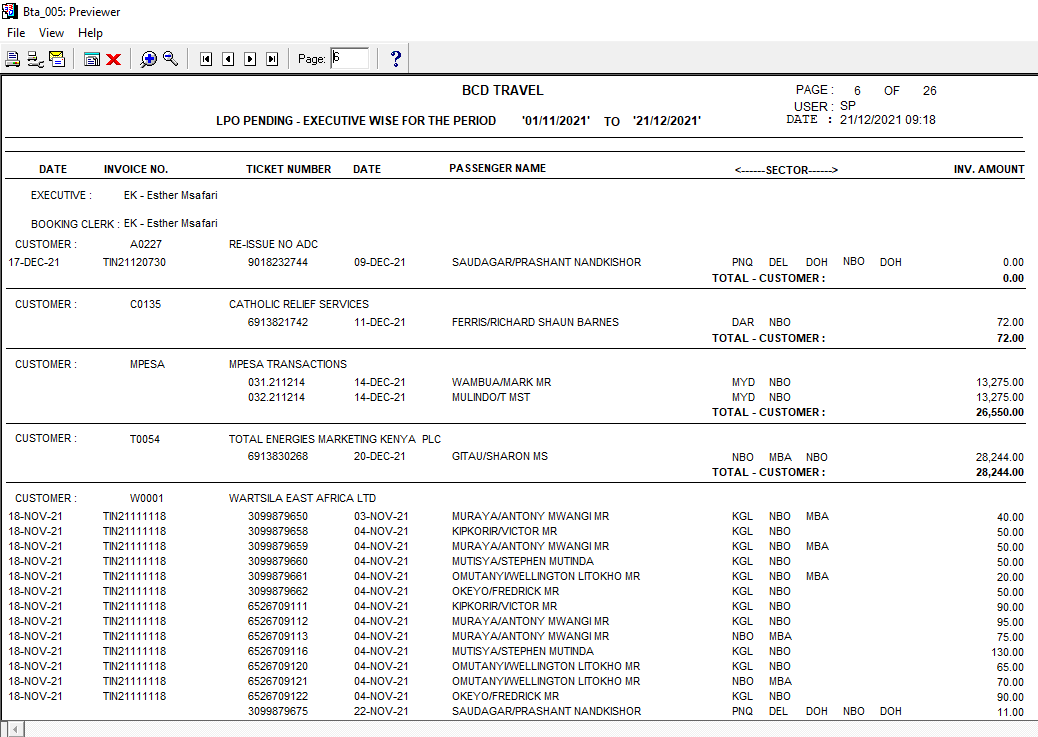1038x737 pixels.
Task: Click ticket number 6526709111
Action: 278,606
